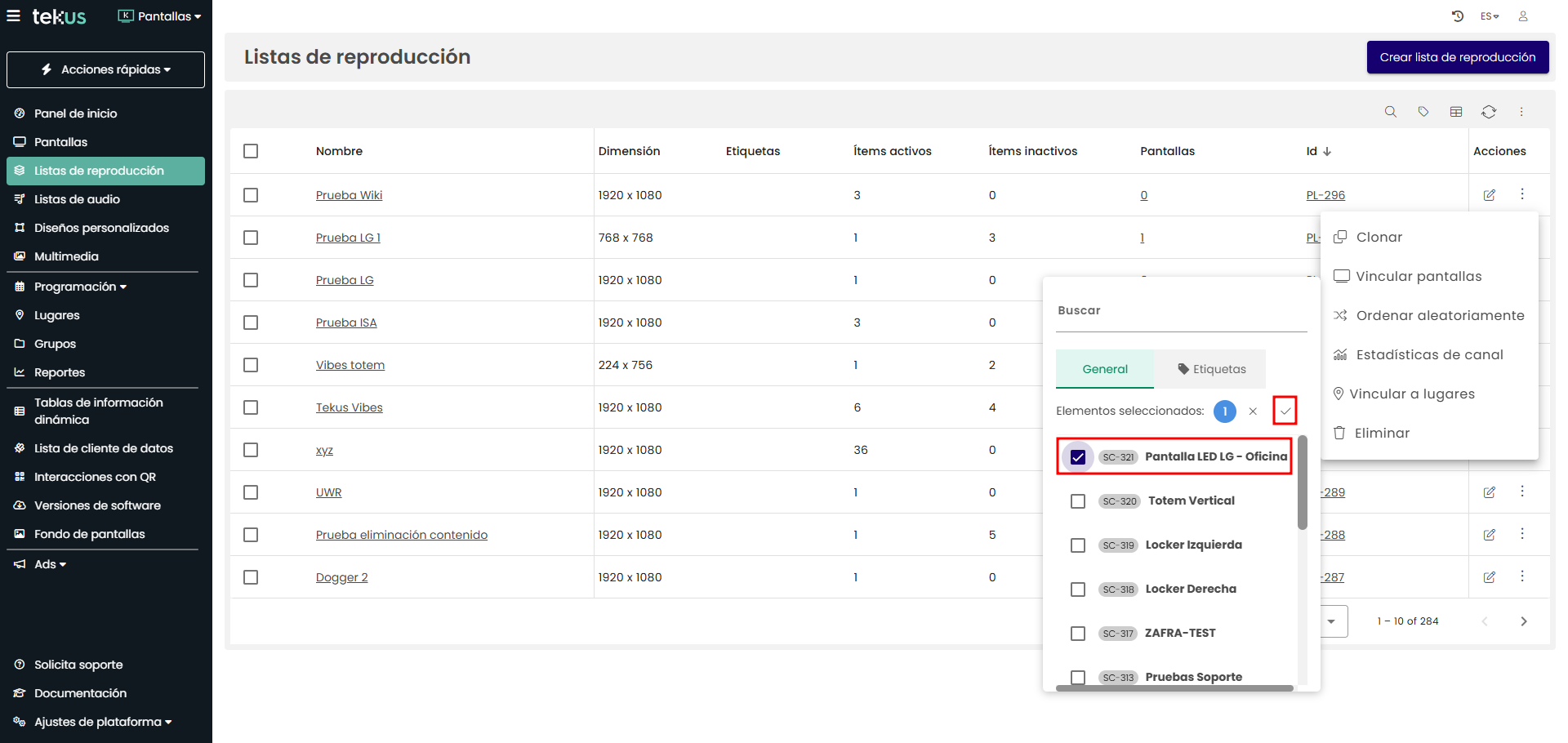Uncheck Pantalla LED LG - Oficina checkbox
The height and width of the screenshot is (743, 1568).
pyautogui.click(x=1078, y=457)
